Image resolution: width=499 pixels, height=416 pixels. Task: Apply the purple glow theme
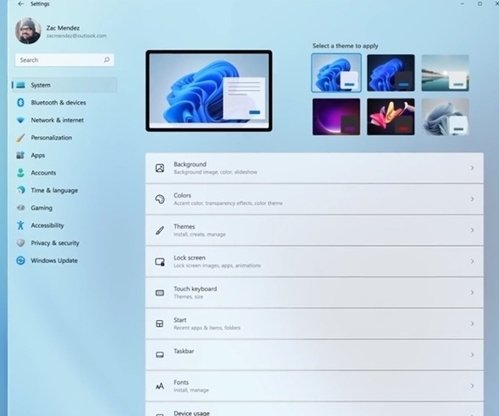click(336, 117)
